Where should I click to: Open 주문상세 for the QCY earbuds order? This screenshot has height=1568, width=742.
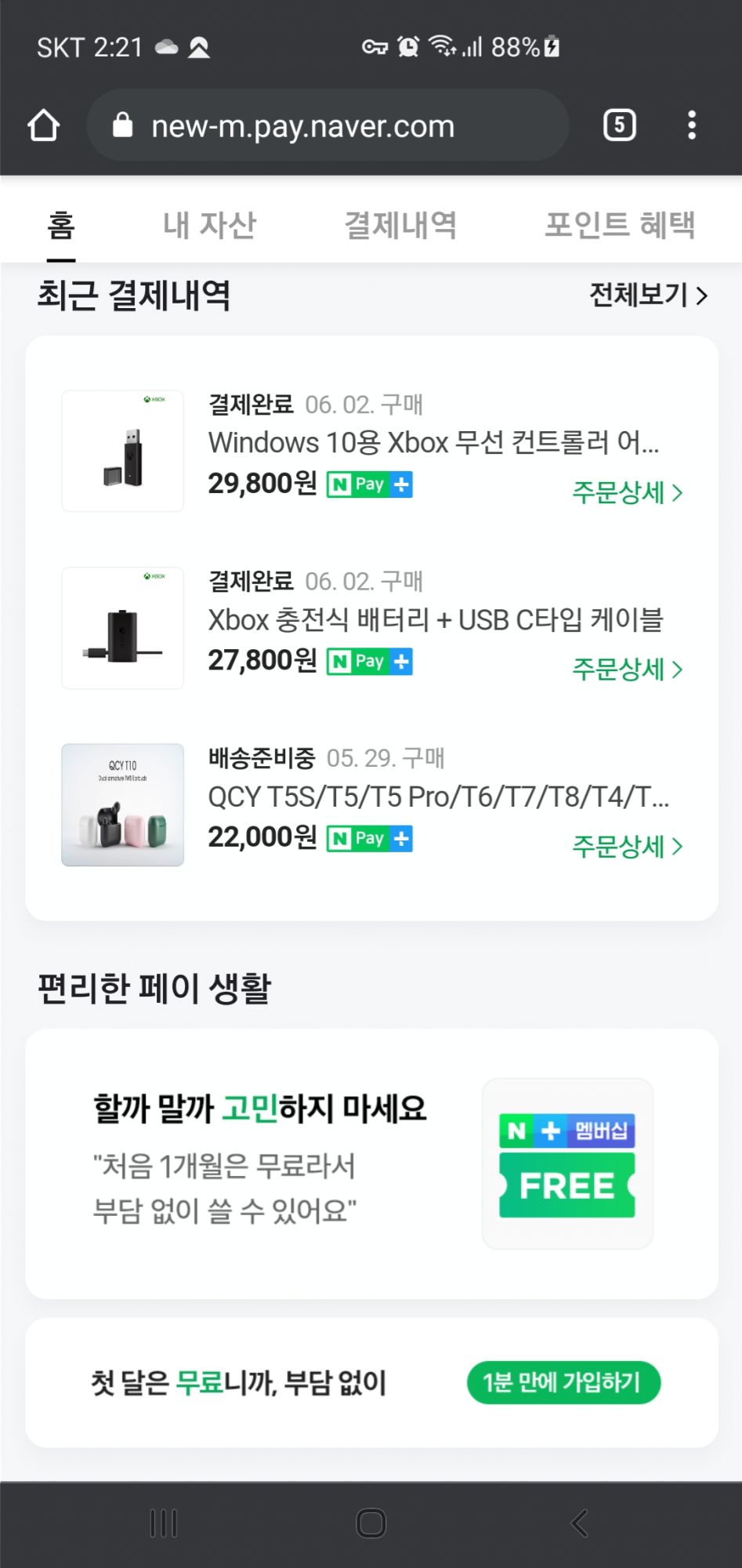coord(627,847)
